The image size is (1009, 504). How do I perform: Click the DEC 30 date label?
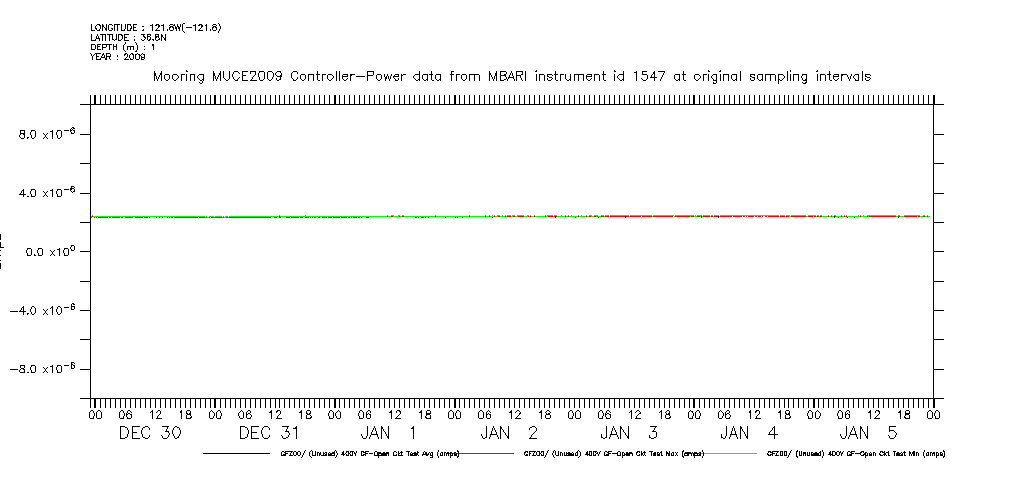coord(150,433)
